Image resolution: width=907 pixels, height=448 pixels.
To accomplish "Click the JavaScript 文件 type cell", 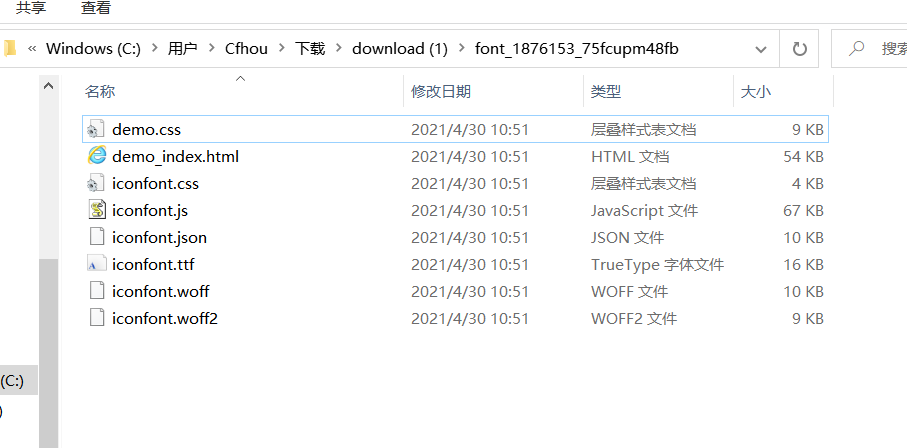I will (644, 210).
